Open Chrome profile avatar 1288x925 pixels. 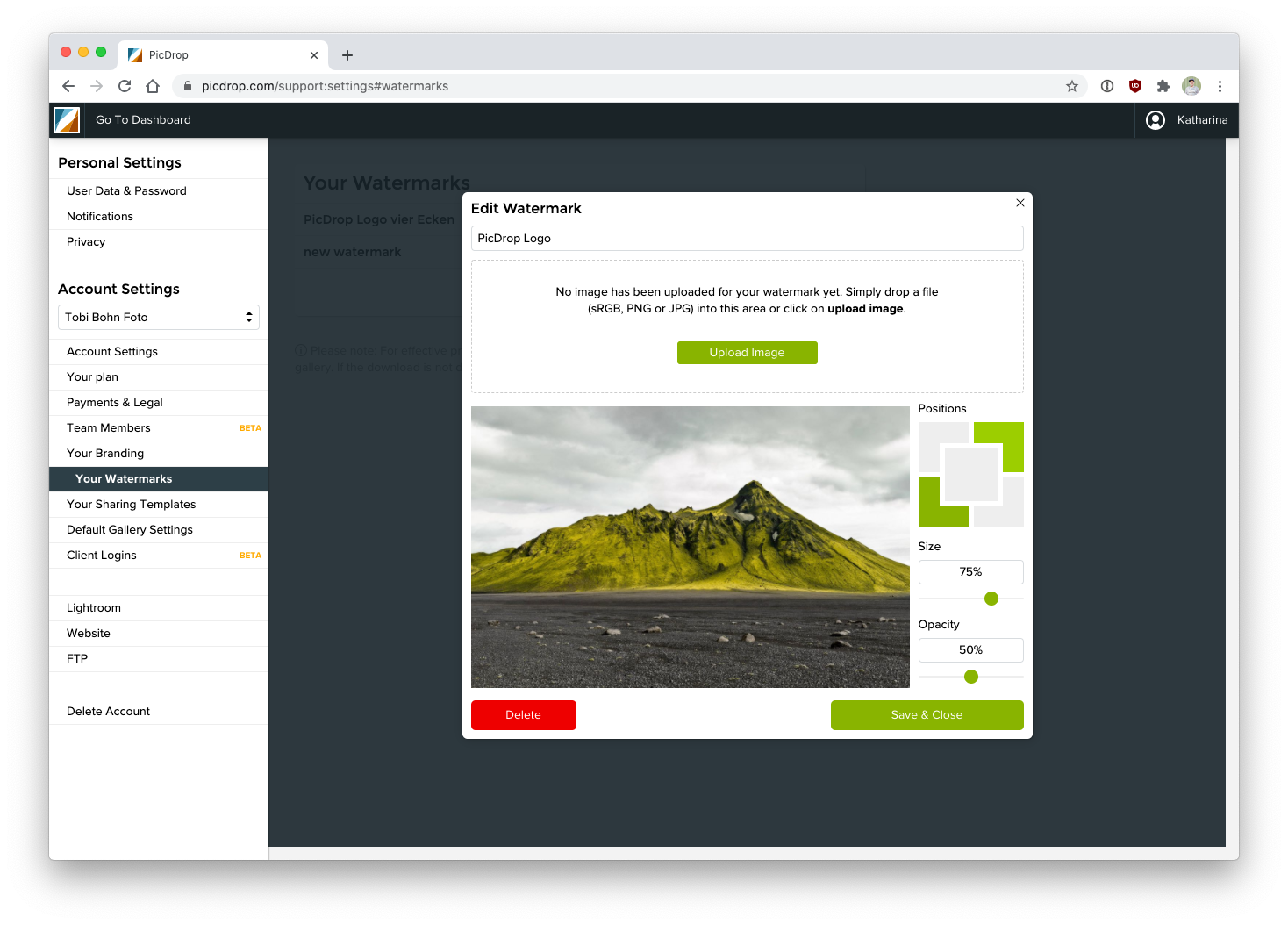point(1191,86)
